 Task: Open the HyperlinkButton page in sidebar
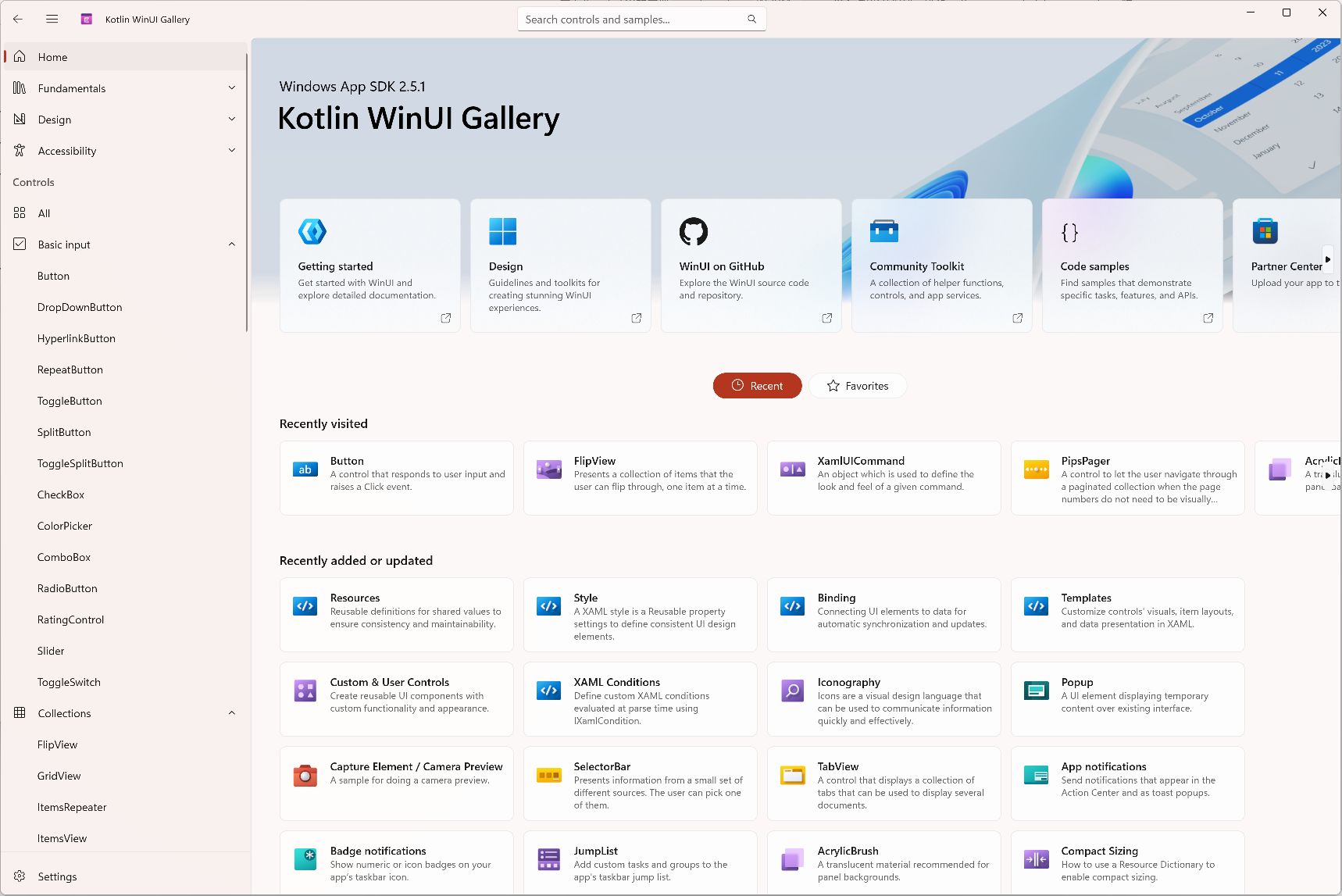(125, 338)
